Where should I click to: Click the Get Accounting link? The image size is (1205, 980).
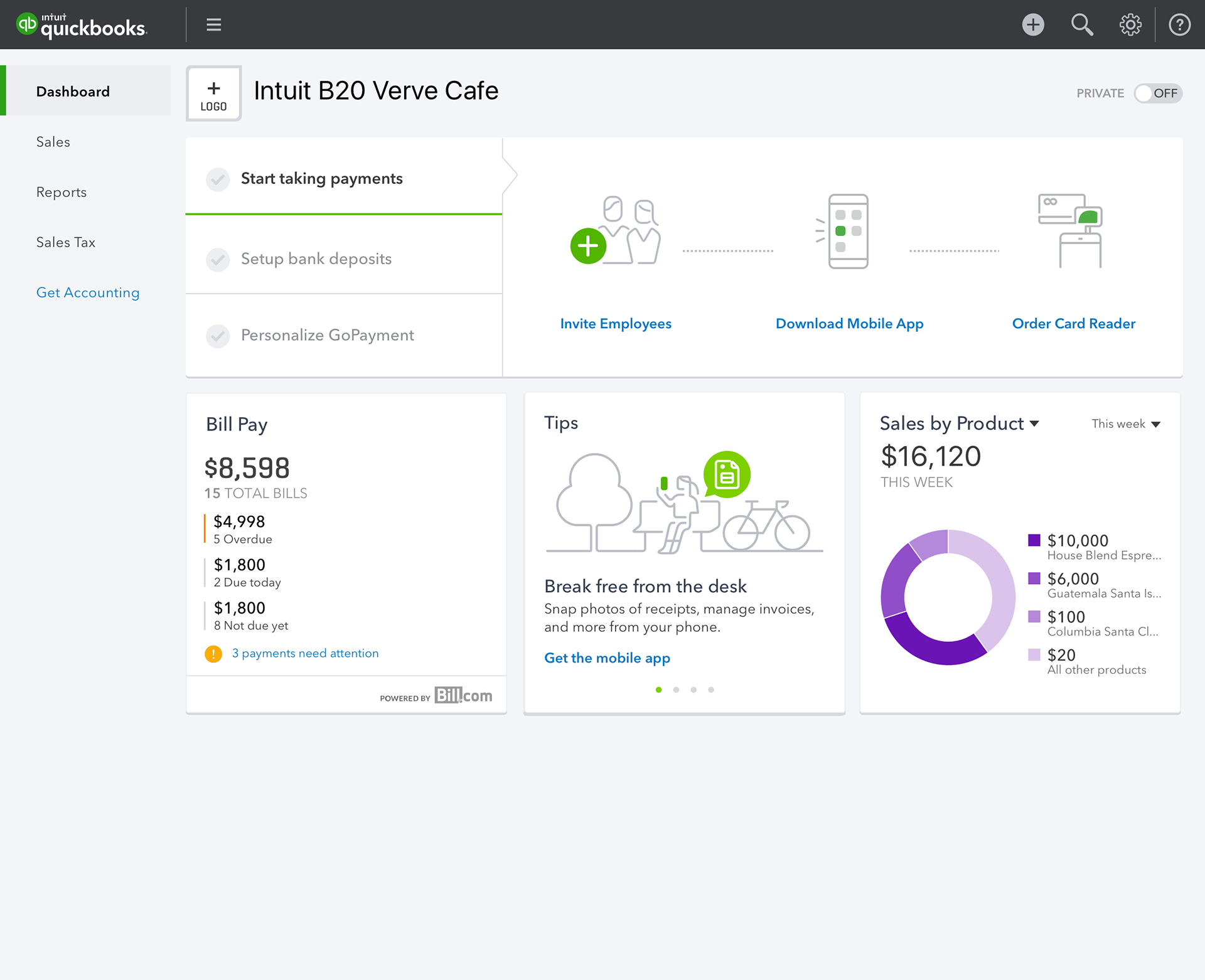[x=88, y=292]
